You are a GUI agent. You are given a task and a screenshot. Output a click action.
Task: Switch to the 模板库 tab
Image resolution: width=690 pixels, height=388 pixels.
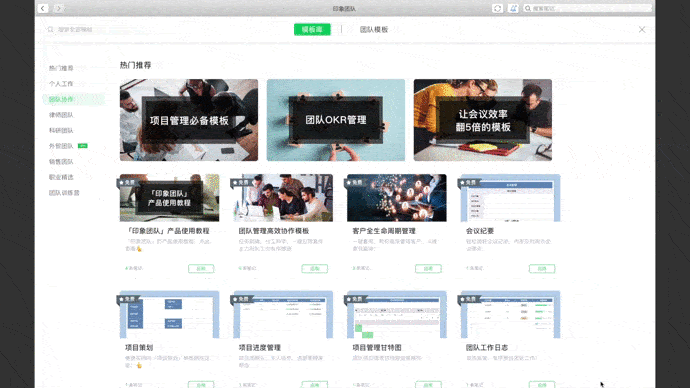coord(312,29)
